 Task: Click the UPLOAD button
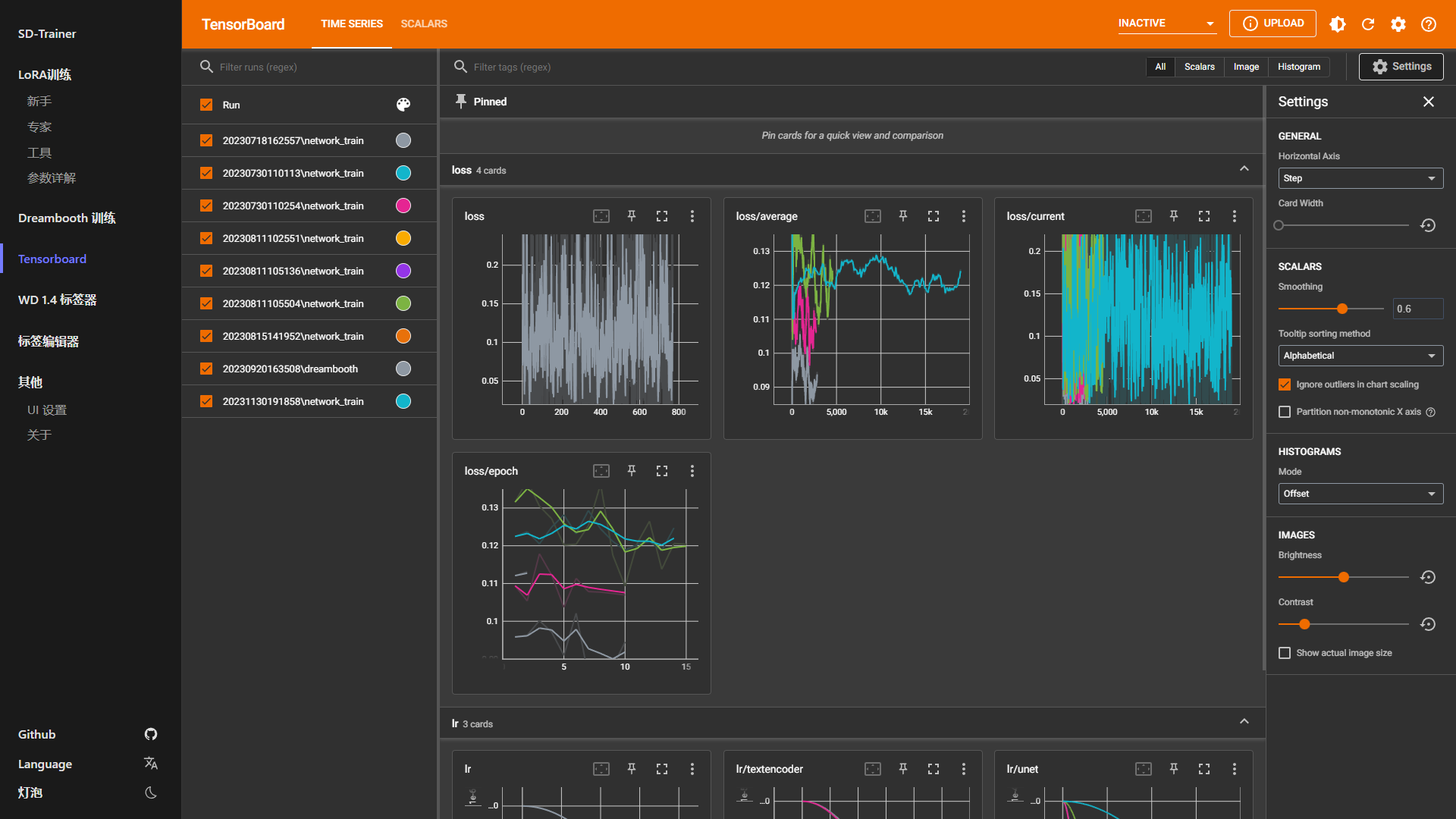[x=1272, y=24]
